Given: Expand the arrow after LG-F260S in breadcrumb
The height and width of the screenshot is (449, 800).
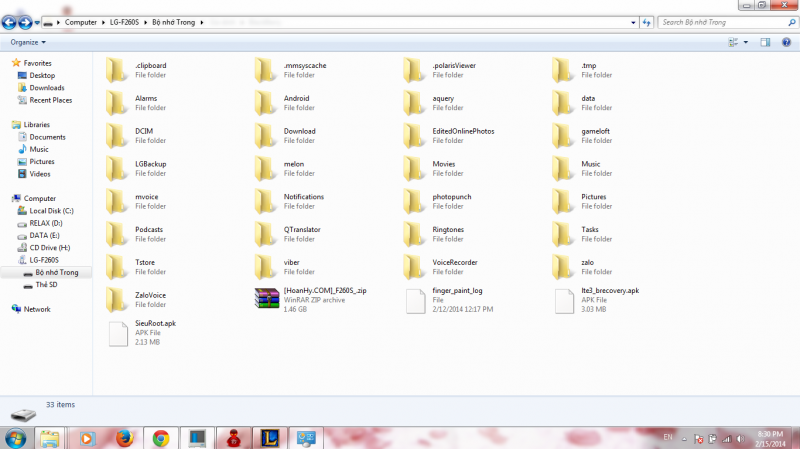Looking at the screenshot, I should [145, 22].
